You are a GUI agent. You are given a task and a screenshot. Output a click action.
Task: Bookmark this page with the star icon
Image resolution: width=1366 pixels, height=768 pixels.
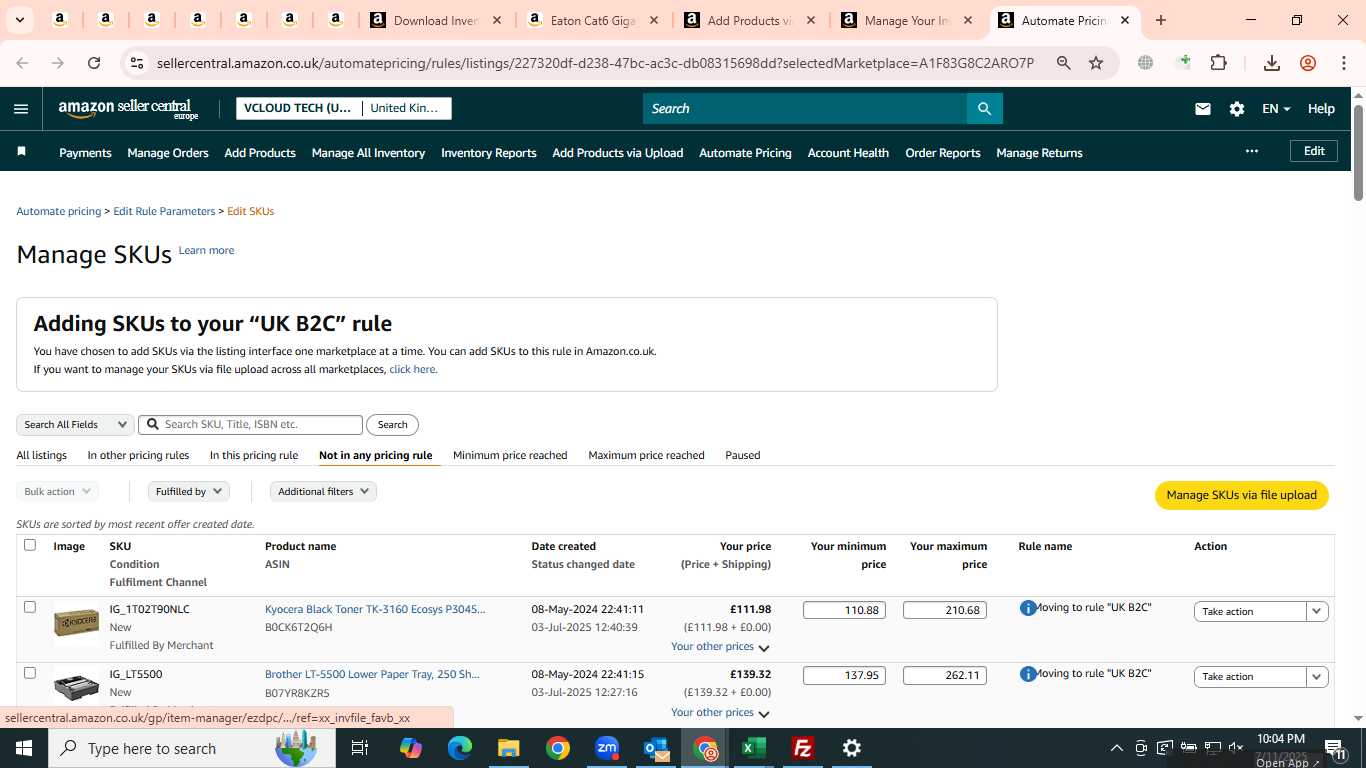[1096, 63]
